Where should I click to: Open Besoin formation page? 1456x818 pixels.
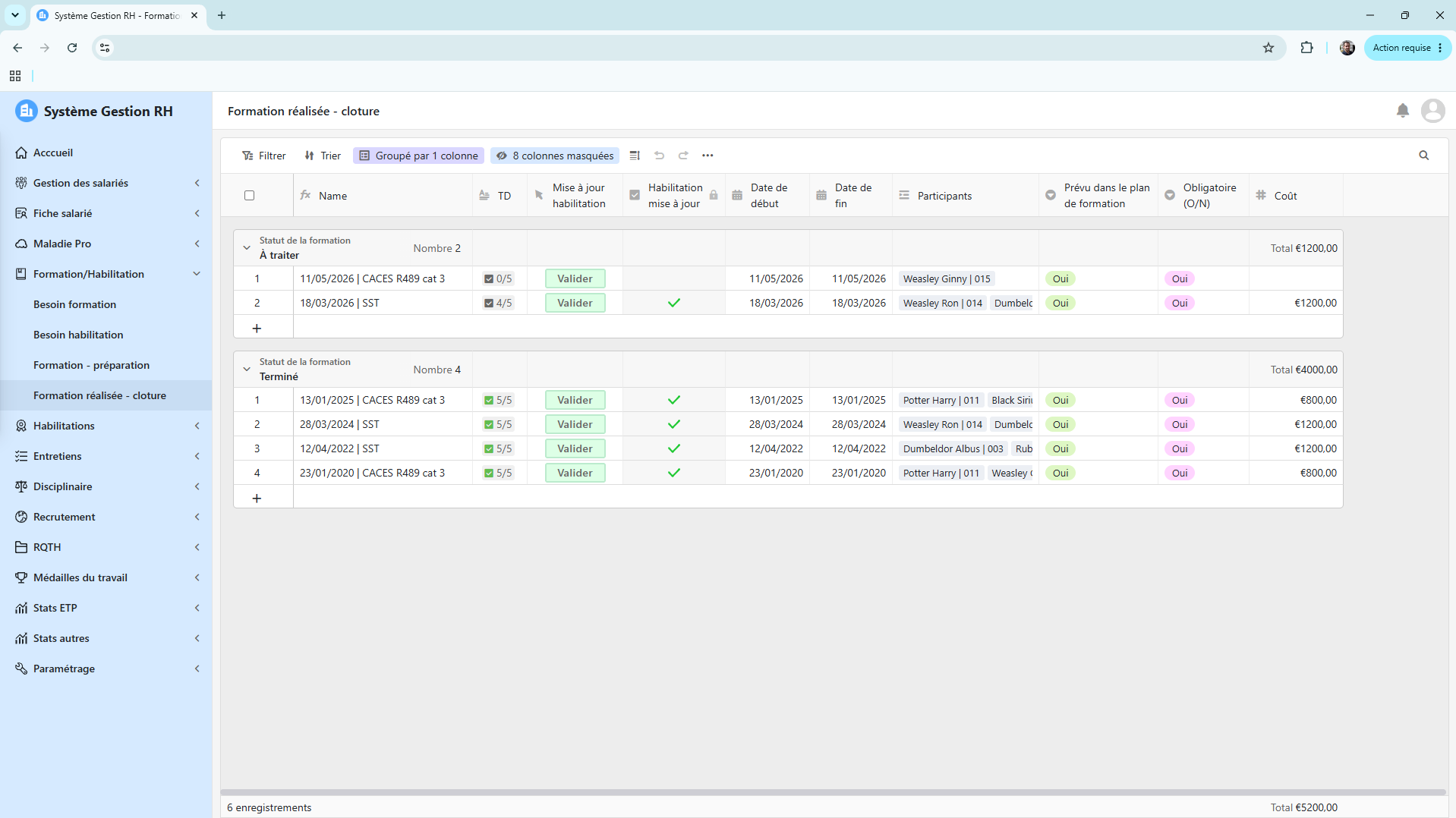click(74, 304)
